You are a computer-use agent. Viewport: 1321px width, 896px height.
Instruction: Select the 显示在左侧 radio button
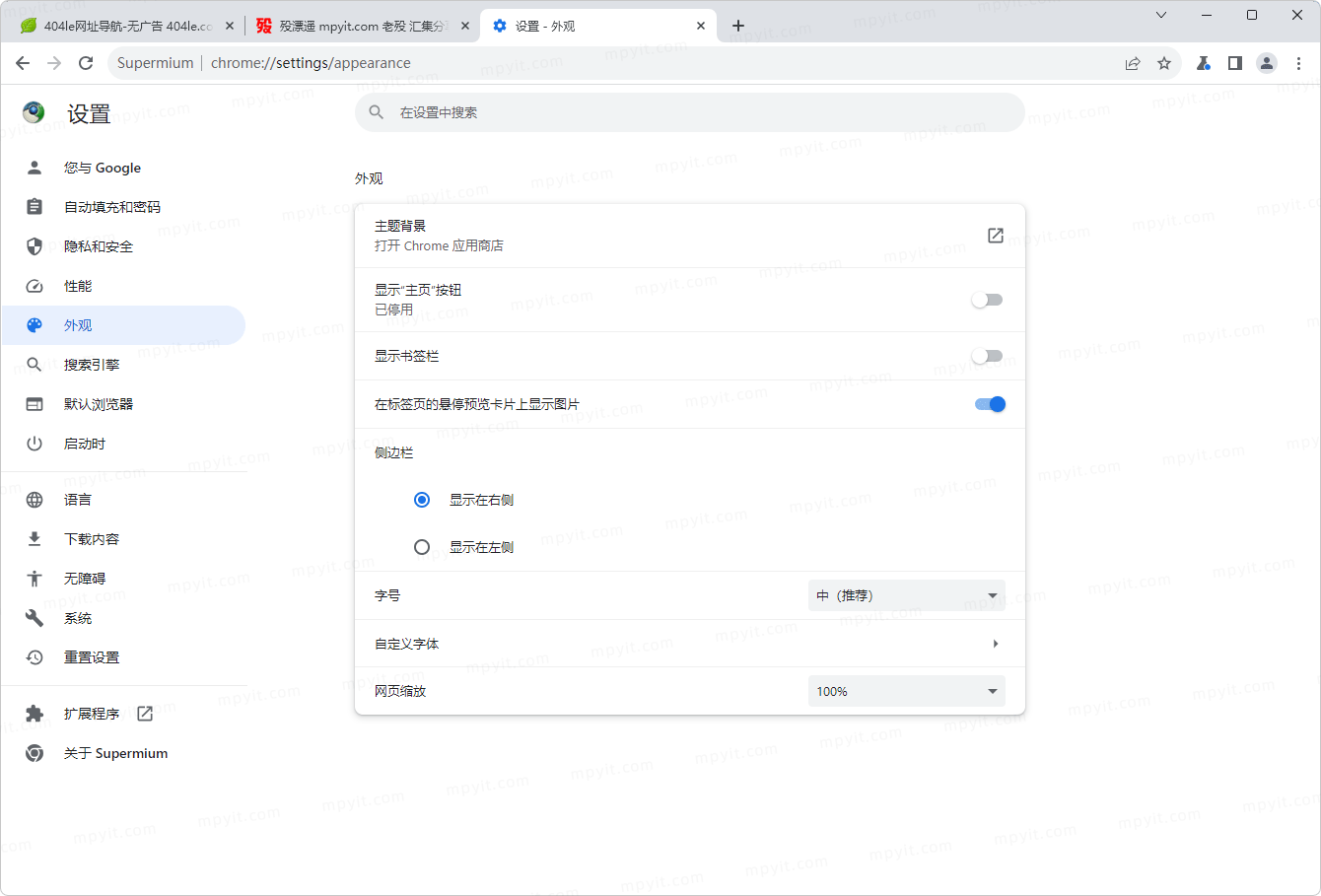(422, 547)
